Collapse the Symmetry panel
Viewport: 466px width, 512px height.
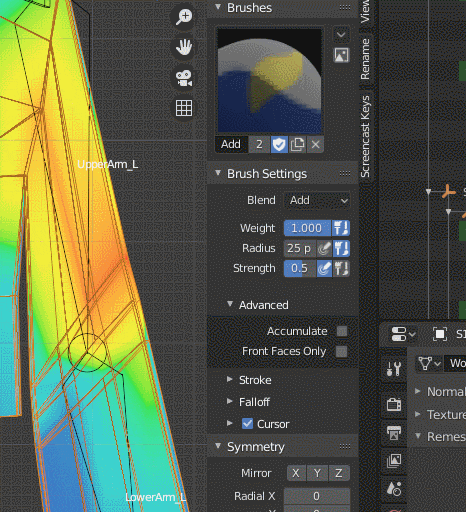click(218, 446)
